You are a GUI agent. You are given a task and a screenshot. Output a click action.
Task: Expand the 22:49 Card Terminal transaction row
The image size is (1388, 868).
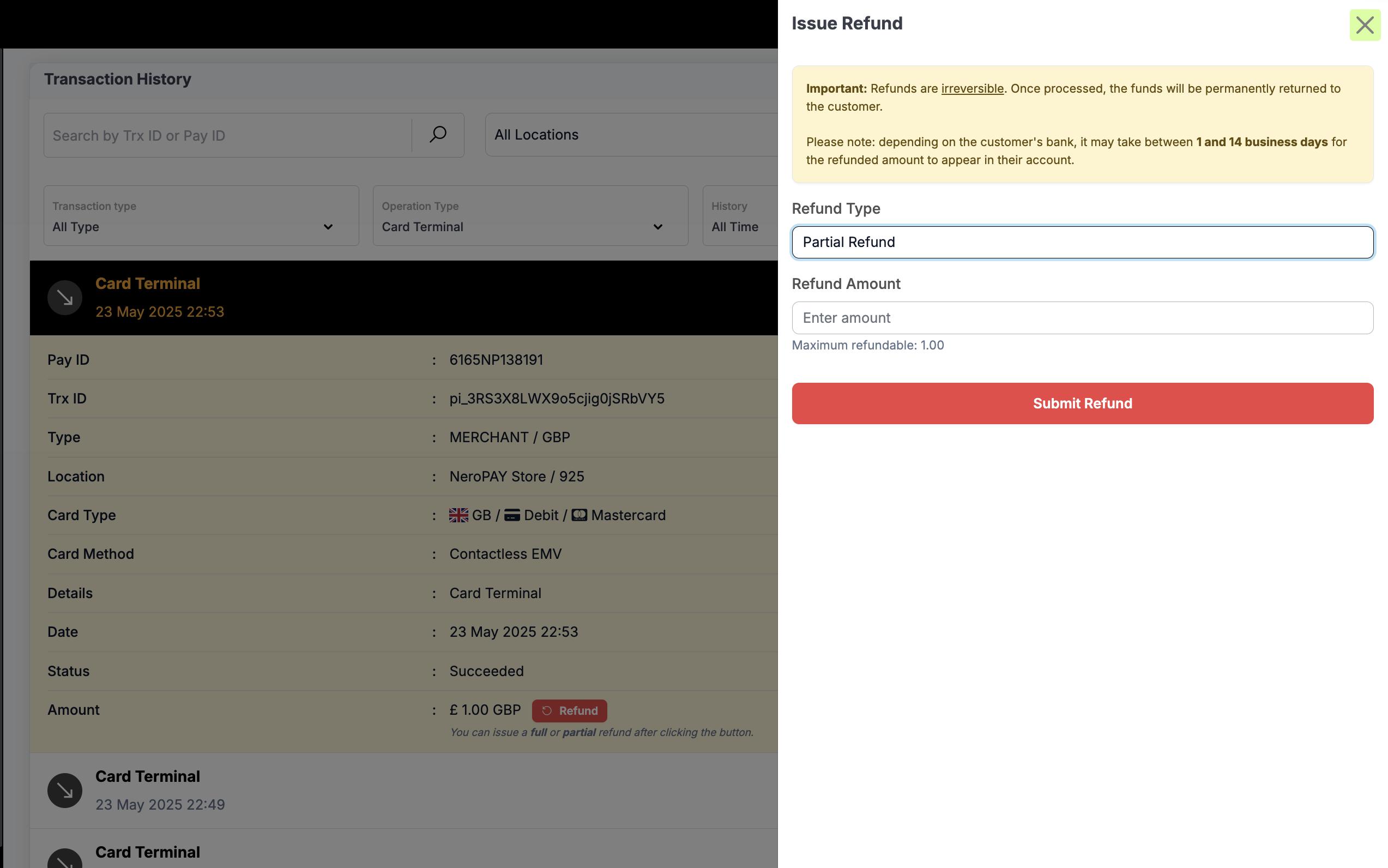pos(402,791)
